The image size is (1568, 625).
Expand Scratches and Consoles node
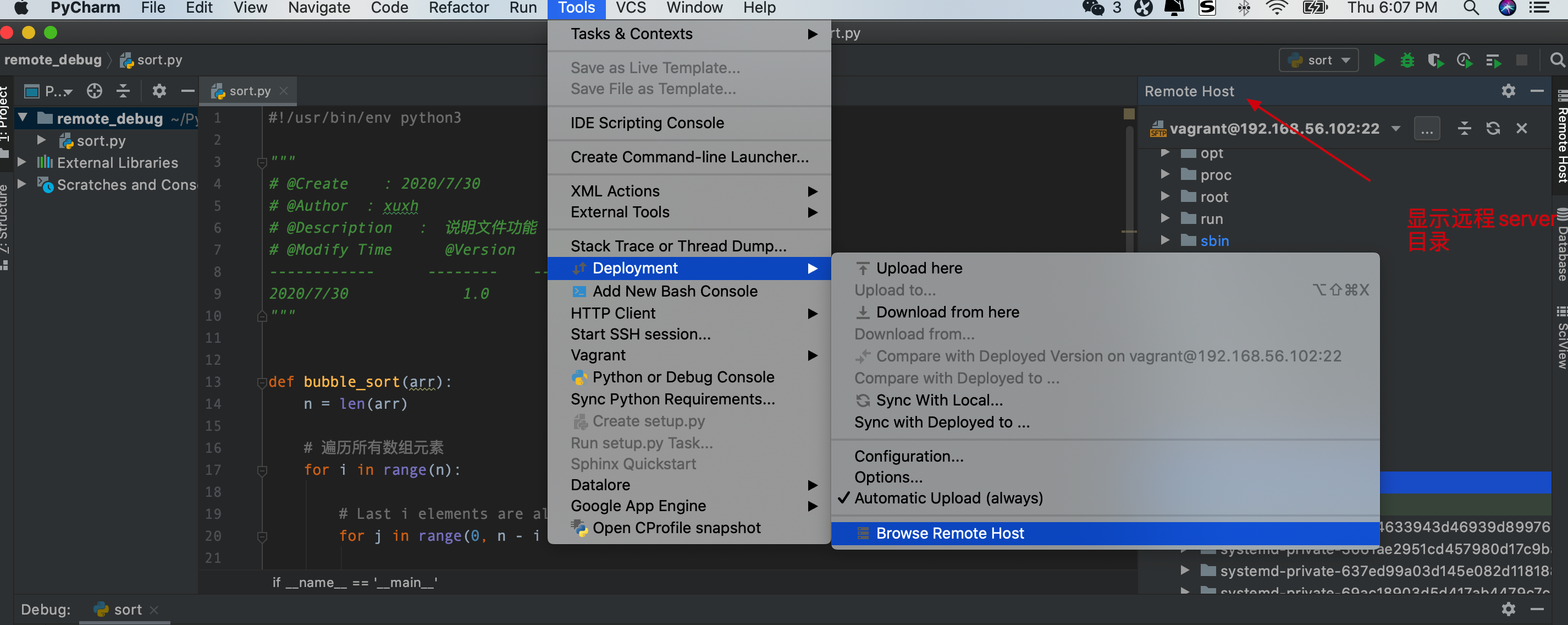tap(22, 184)
